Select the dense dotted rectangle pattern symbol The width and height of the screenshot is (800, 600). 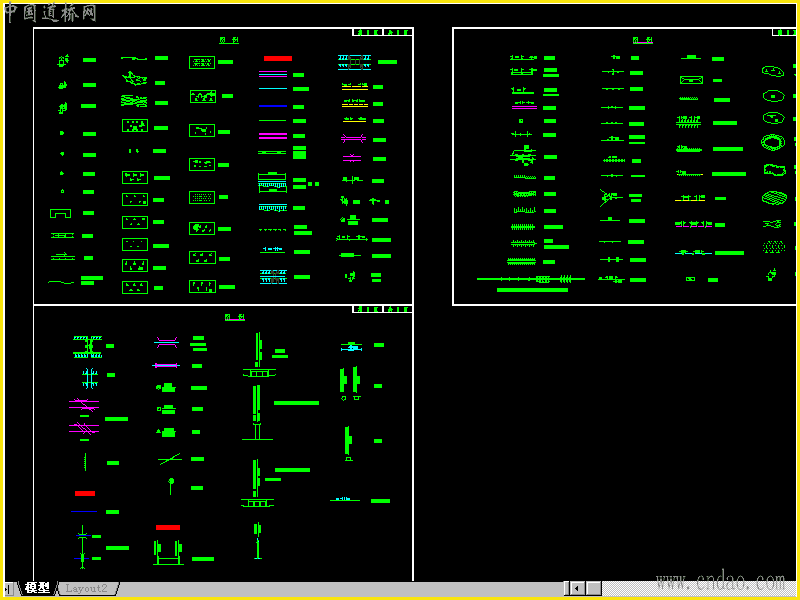point(202,197)
